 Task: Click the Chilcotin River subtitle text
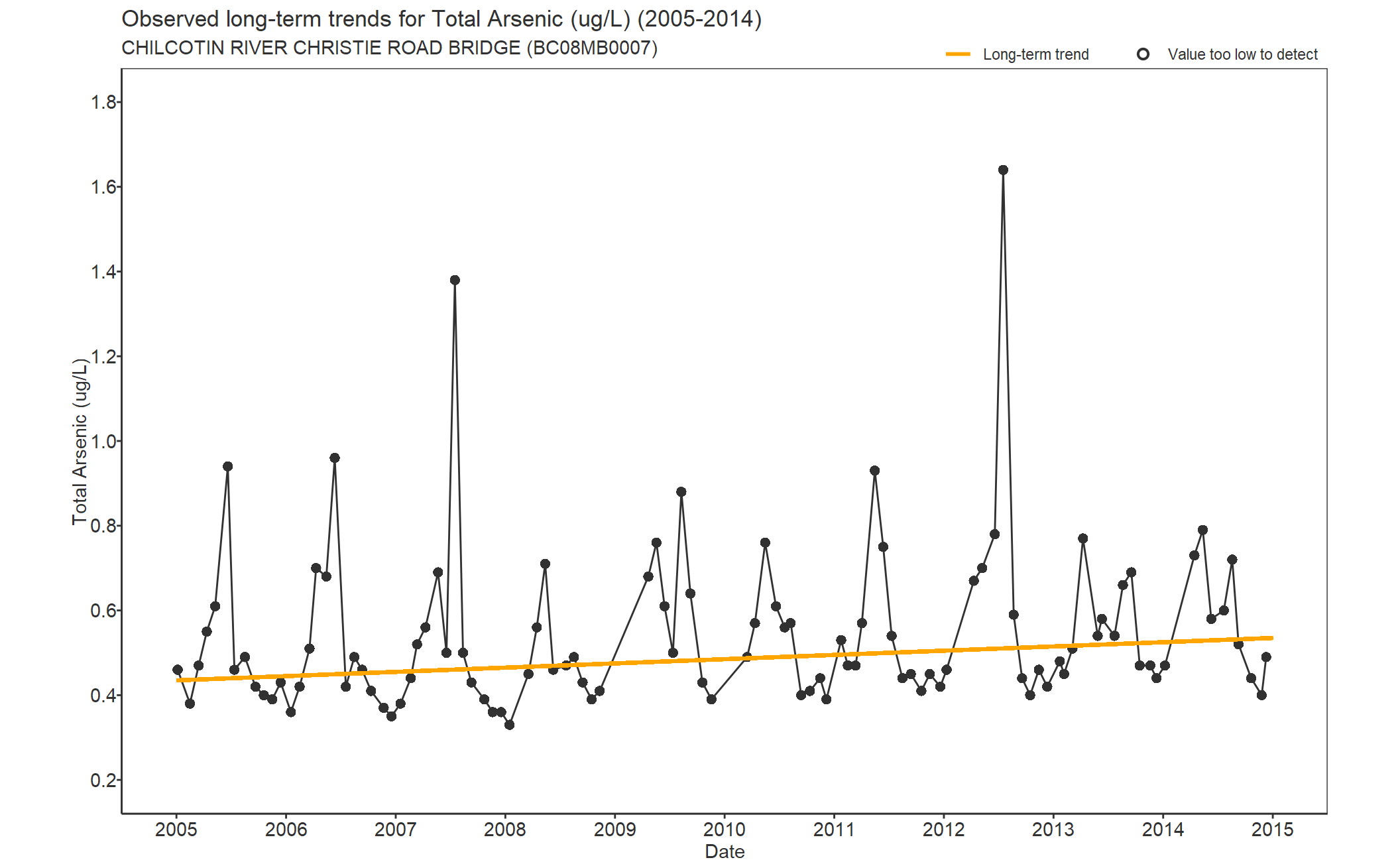(389, 48)
